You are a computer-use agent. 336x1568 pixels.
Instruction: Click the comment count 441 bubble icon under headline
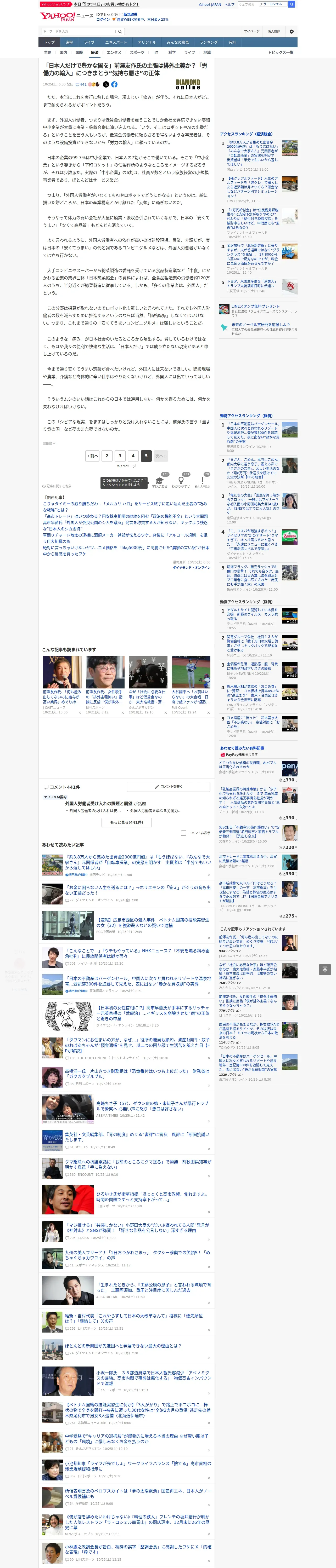pos(81,85)
